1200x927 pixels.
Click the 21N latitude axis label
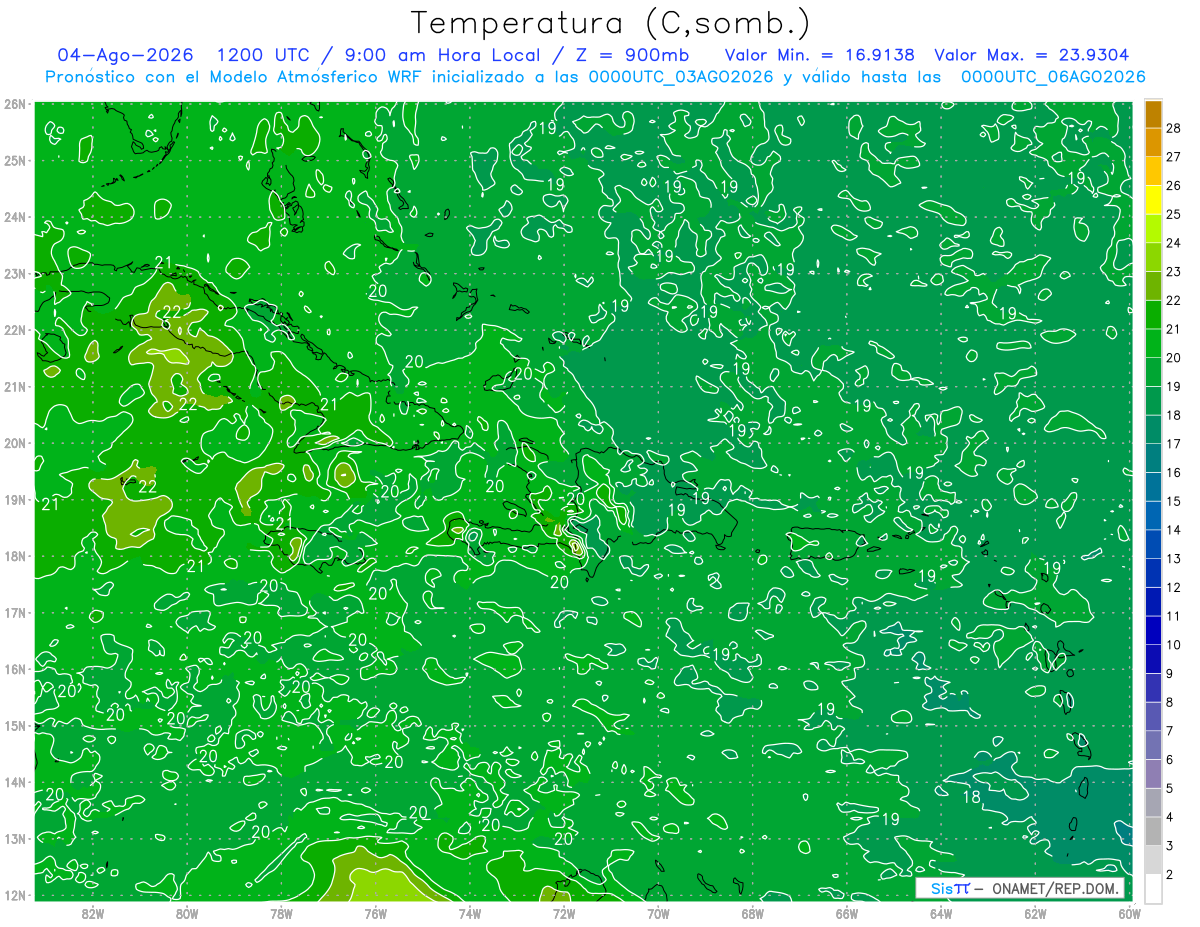(x=15, y=387)
